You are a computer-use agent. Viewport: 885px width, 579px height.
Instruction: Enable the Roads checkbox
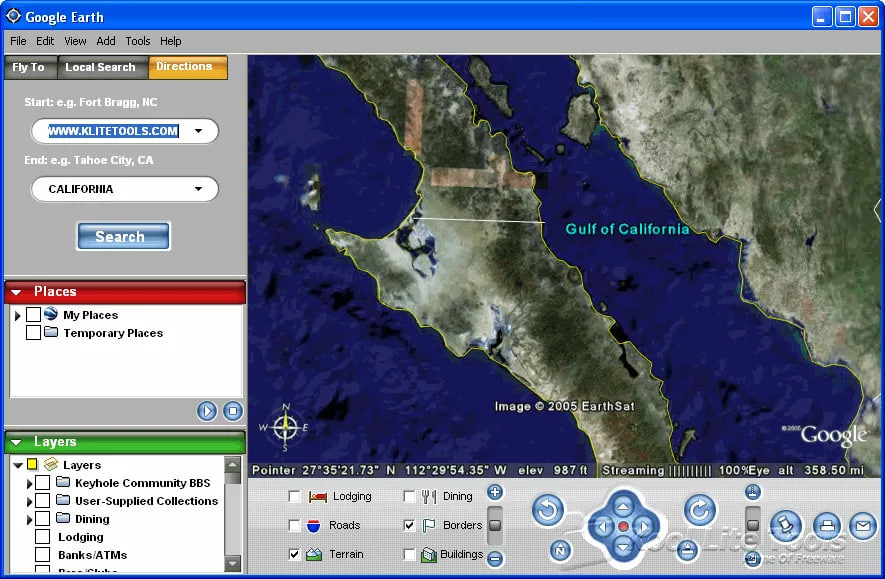(294, 525)
